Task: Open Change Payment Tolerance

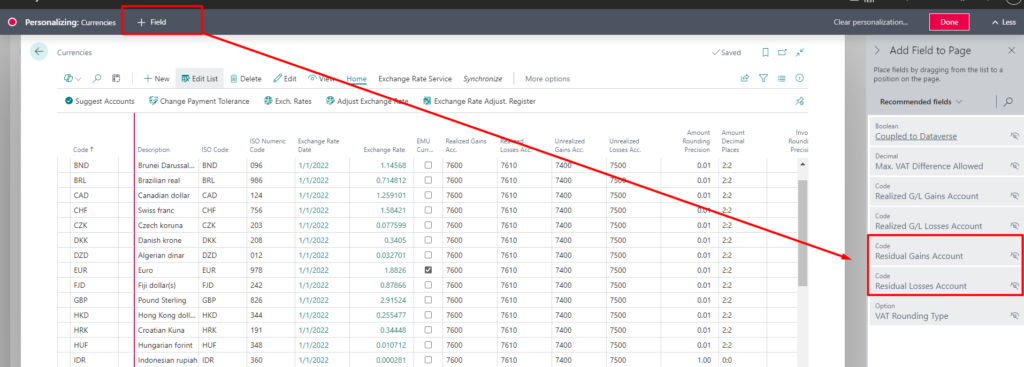Action: [199, 101]
